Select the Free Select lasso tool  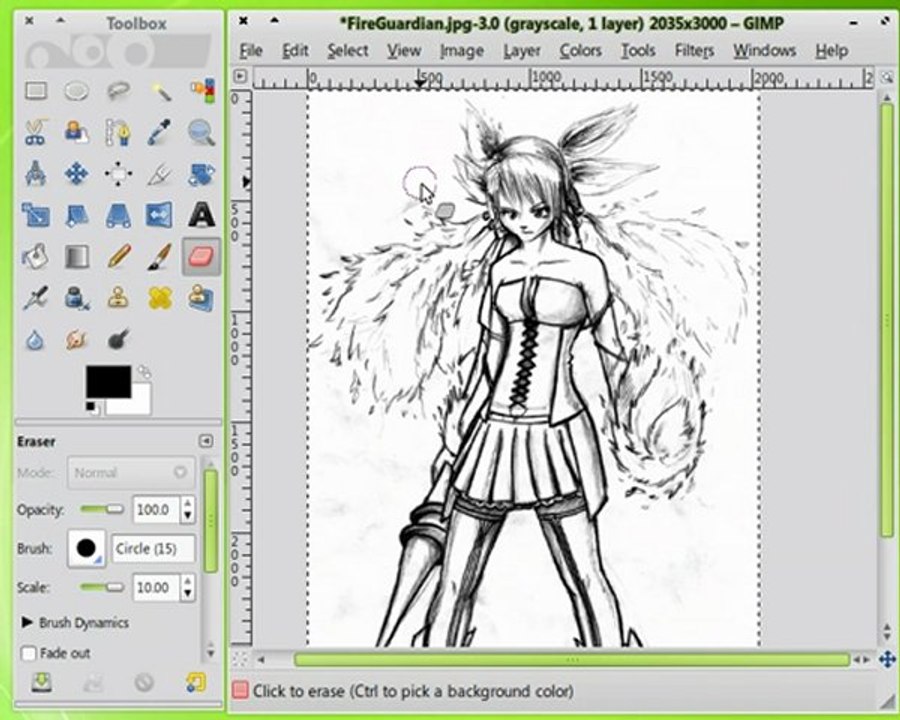(x=118, y=91)
